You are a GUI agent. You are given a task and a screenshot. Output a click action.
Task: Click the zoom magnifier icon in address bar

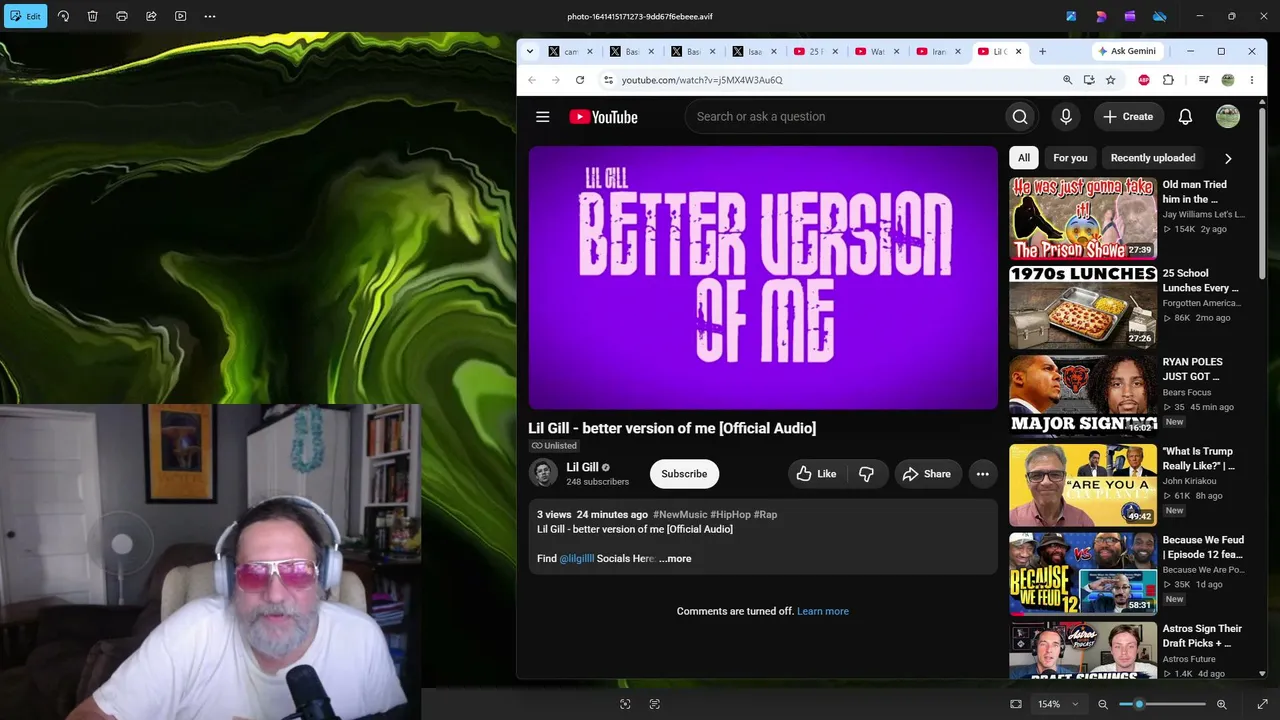pyautogui.click(x=1067, y=80)
